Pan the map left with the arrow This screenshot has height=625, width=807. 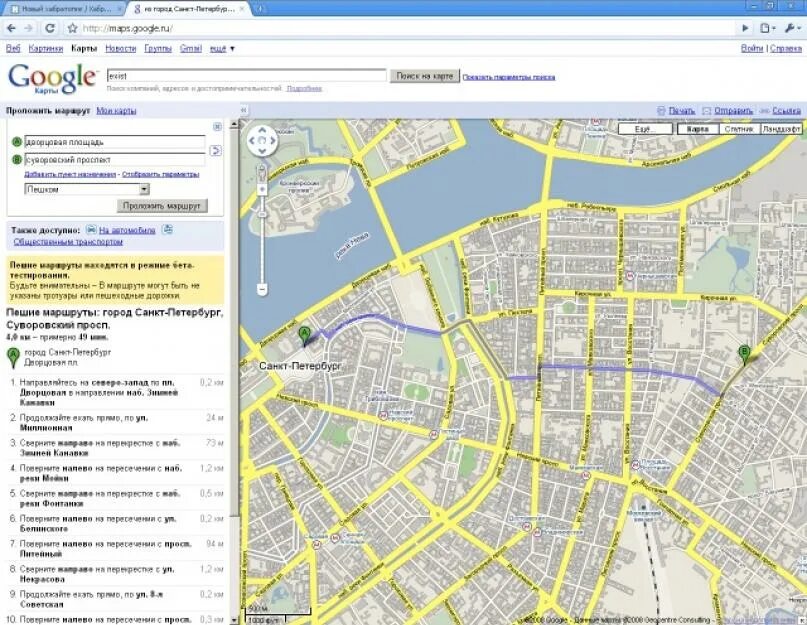pos(252,141)
